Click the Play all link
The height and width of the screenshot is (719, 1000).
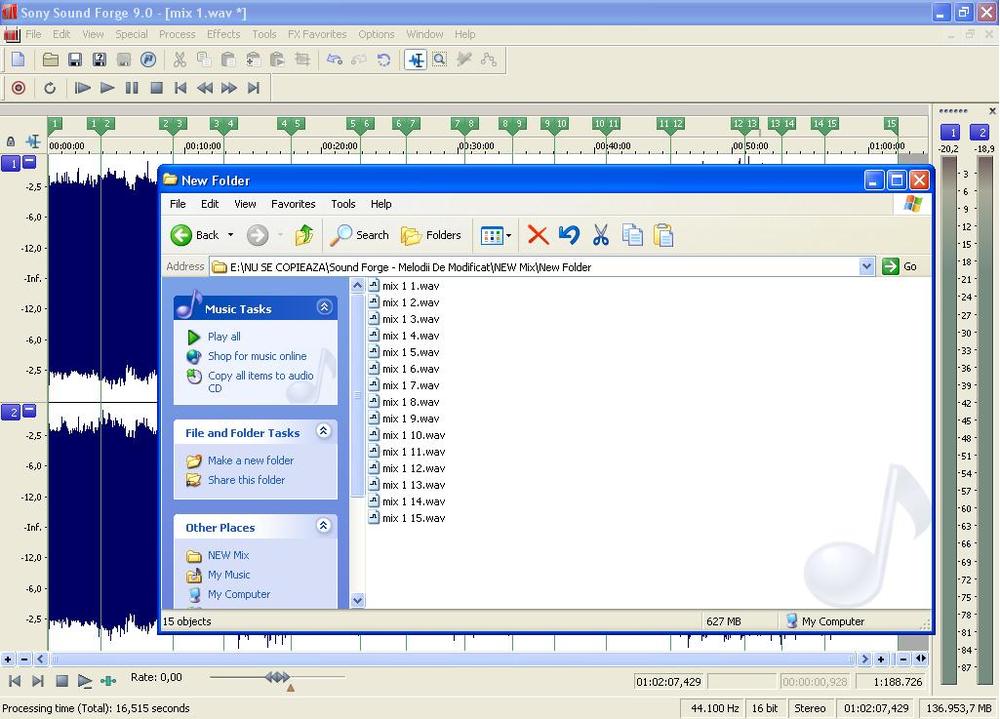pyautogui.click(x=224, y=336)
